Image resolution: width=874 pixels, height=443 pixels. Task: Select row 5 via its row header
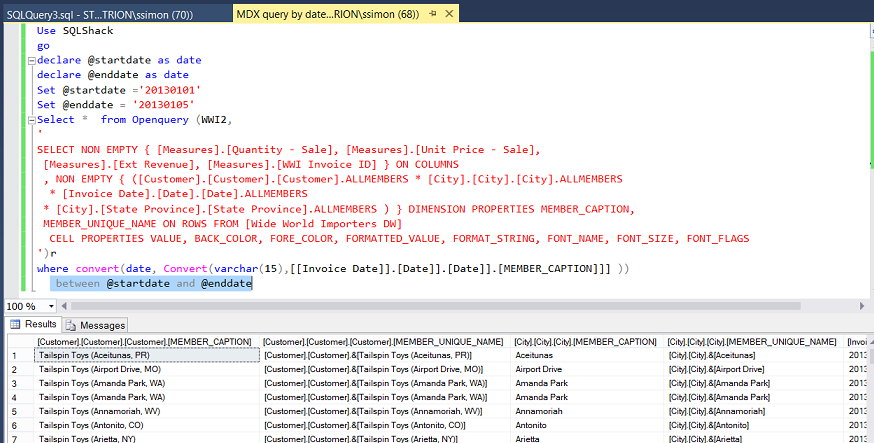15,411
